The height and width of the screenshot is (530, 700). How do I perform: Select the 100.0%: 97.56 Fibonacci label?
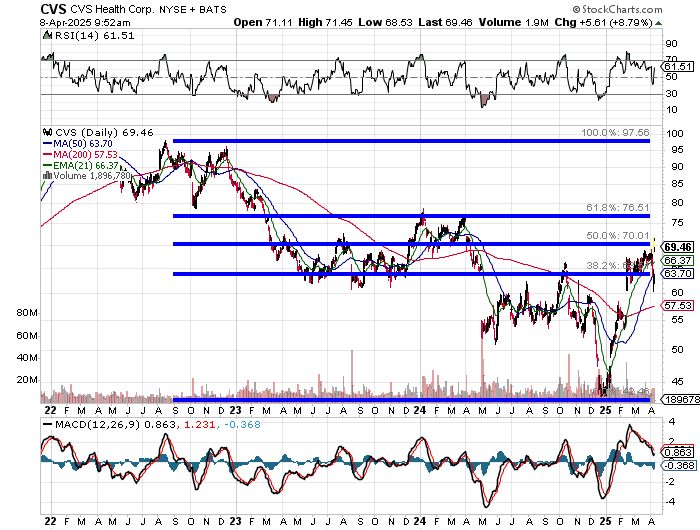point(615,132)
